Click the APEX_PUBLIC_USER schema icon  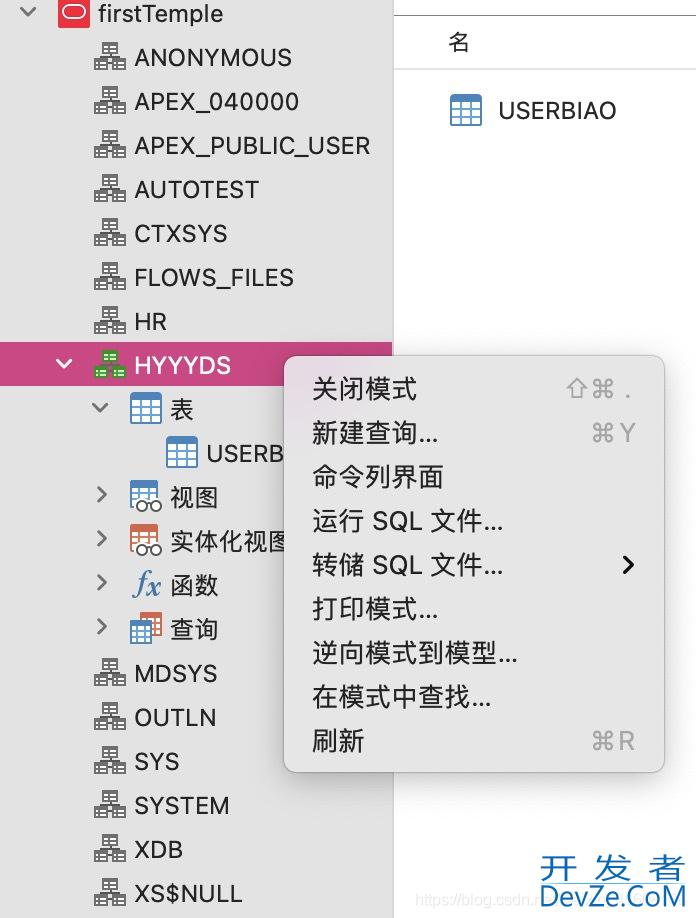tap(109, 145)
